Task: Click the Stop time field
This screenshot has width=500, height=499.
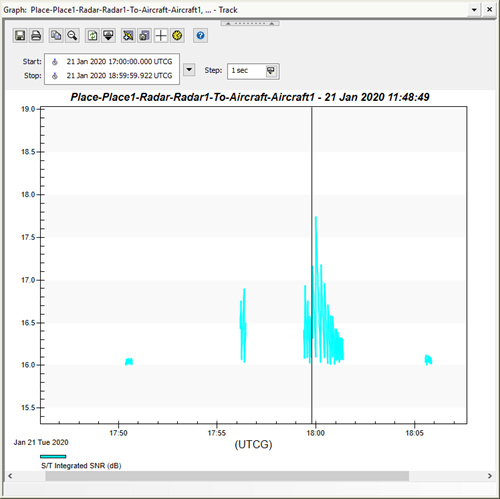Action: coord(112,76)
